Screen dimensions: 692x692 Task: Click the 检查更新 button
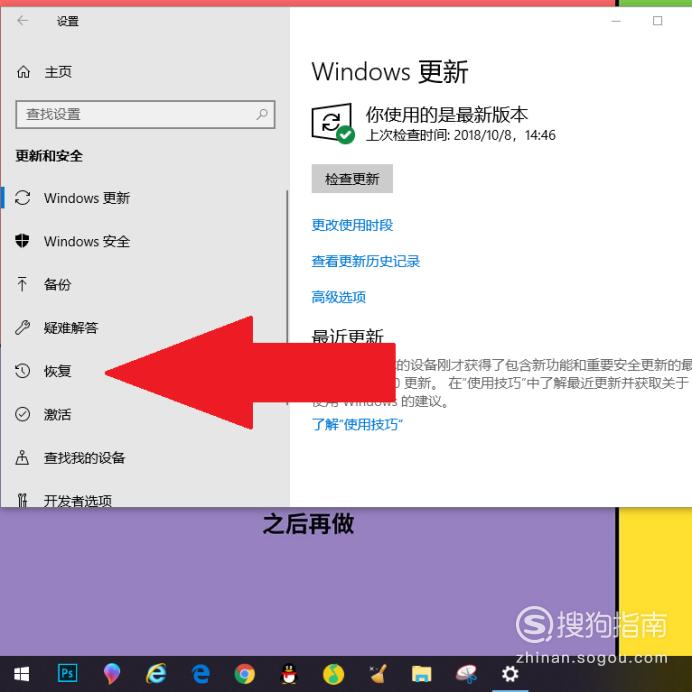(x=352, y=179)
